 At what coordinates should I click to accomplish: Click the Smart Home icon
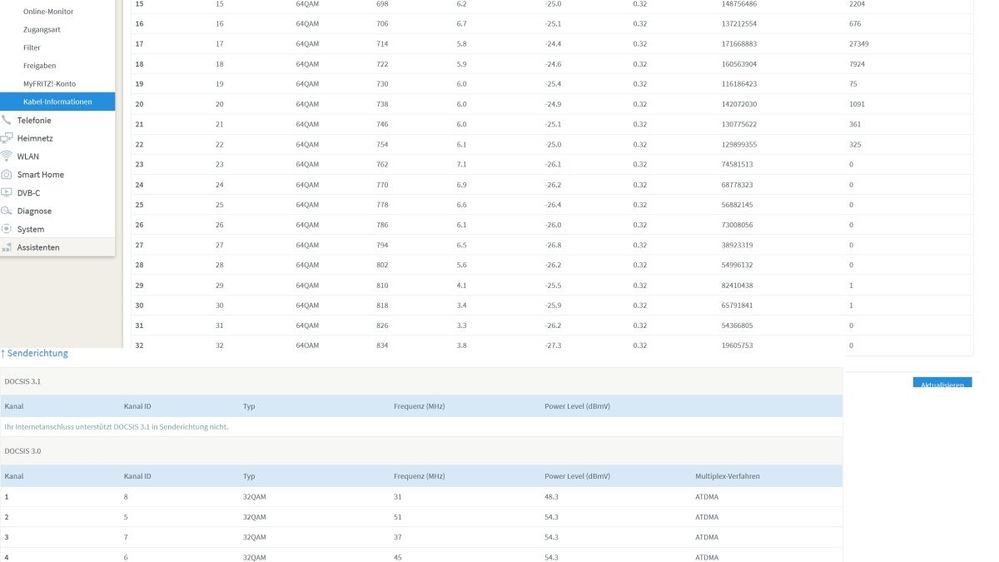pos(6,174)
